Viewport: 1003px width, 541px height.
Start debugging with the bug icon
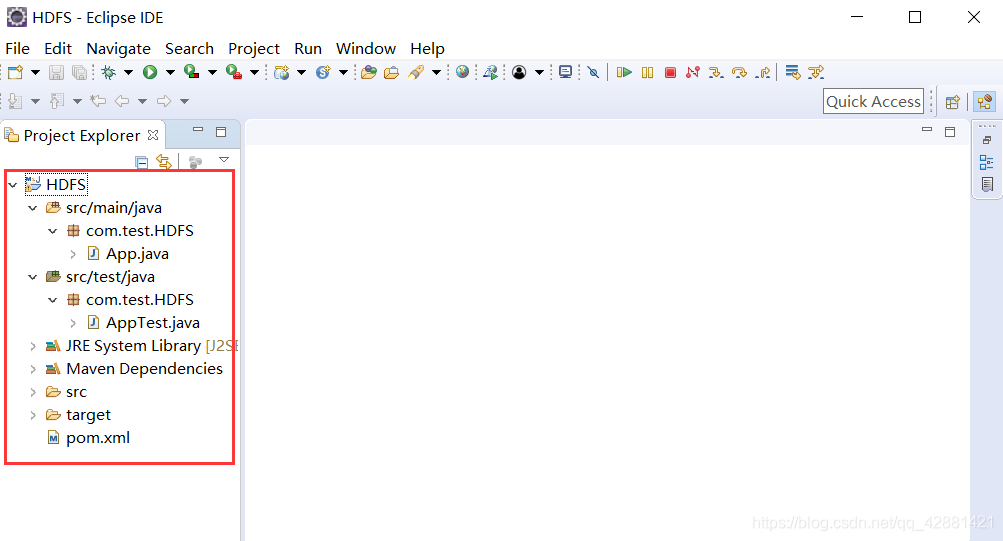tap(109, 72)
